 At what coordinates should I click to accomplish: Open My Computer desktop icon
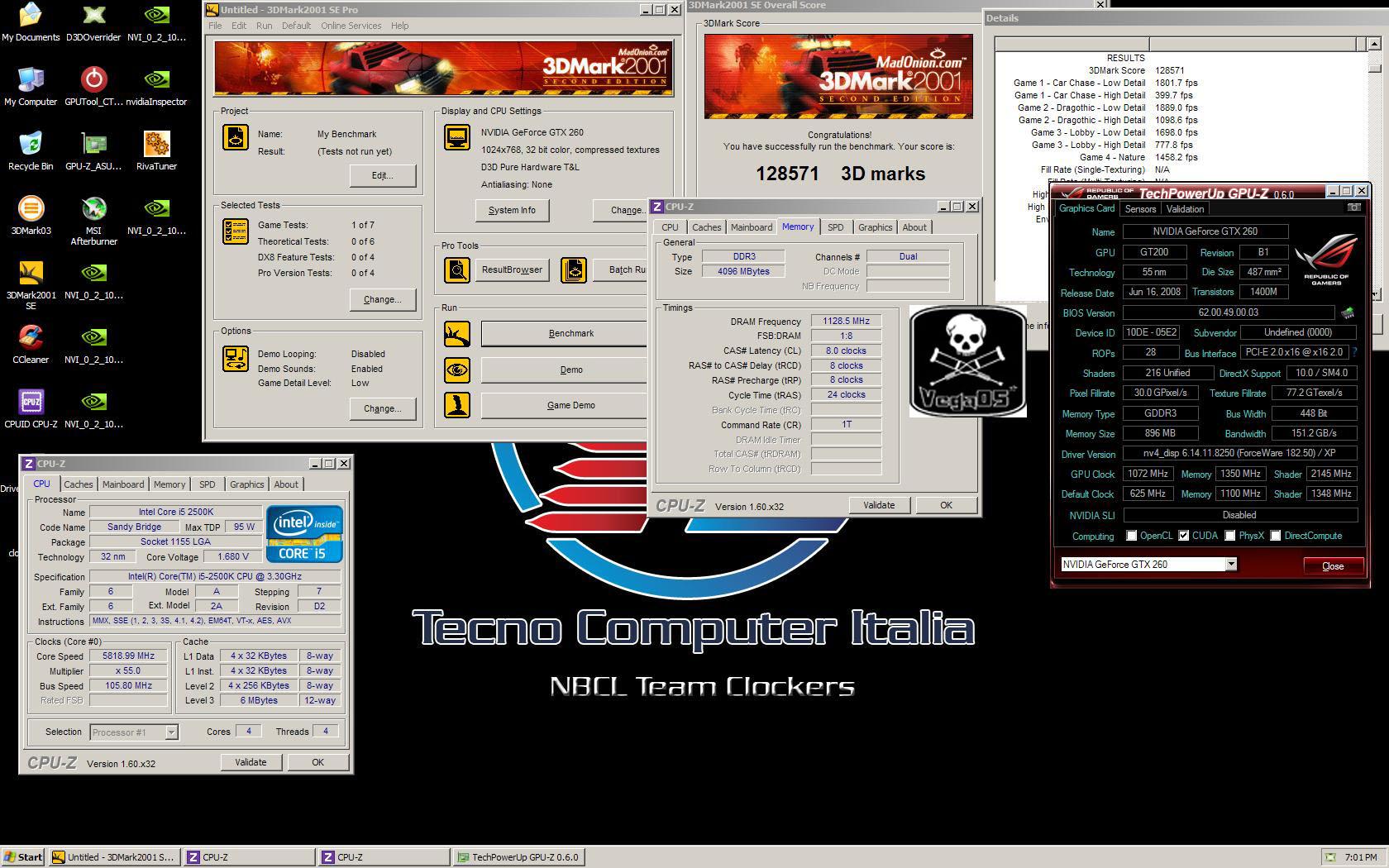pyautogui.click(x=31, y=87)
